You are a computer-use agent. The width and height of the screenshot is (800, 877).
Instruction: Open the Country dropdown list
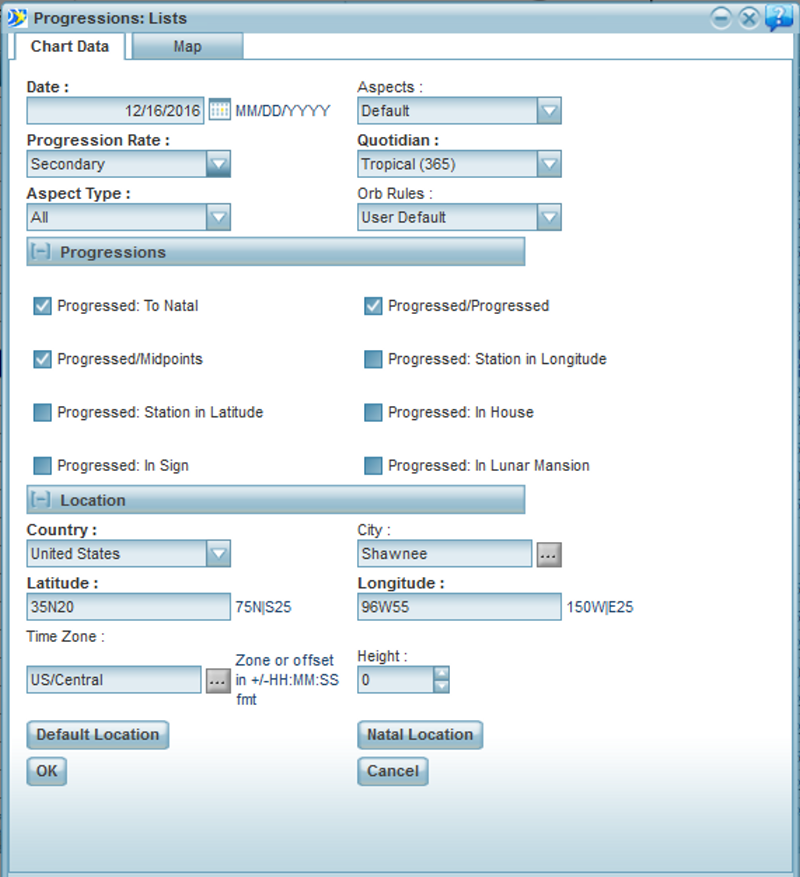(x=217, y=553)
